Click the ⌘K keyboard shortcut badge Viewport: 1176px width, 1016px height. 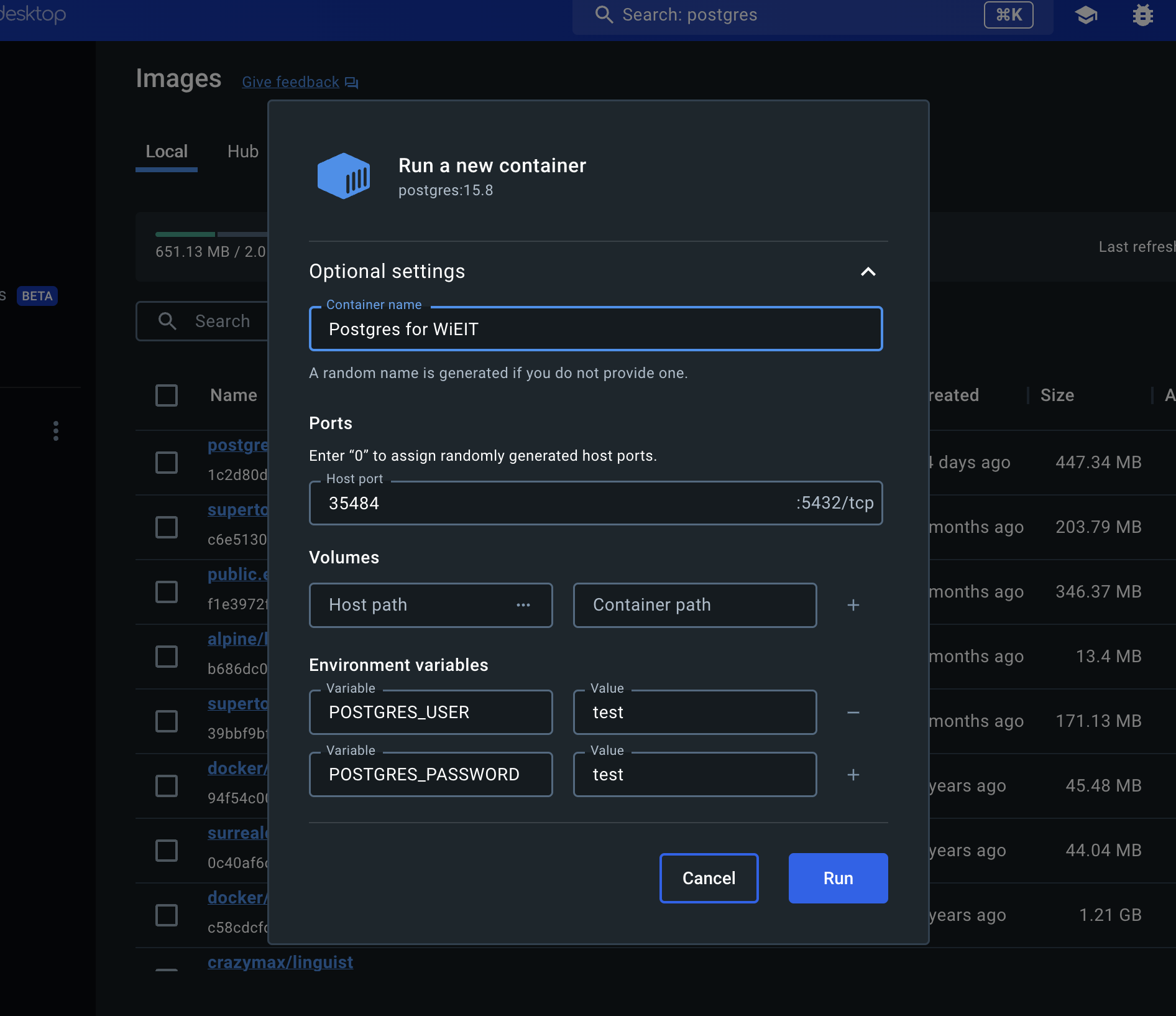point(1009,15)
